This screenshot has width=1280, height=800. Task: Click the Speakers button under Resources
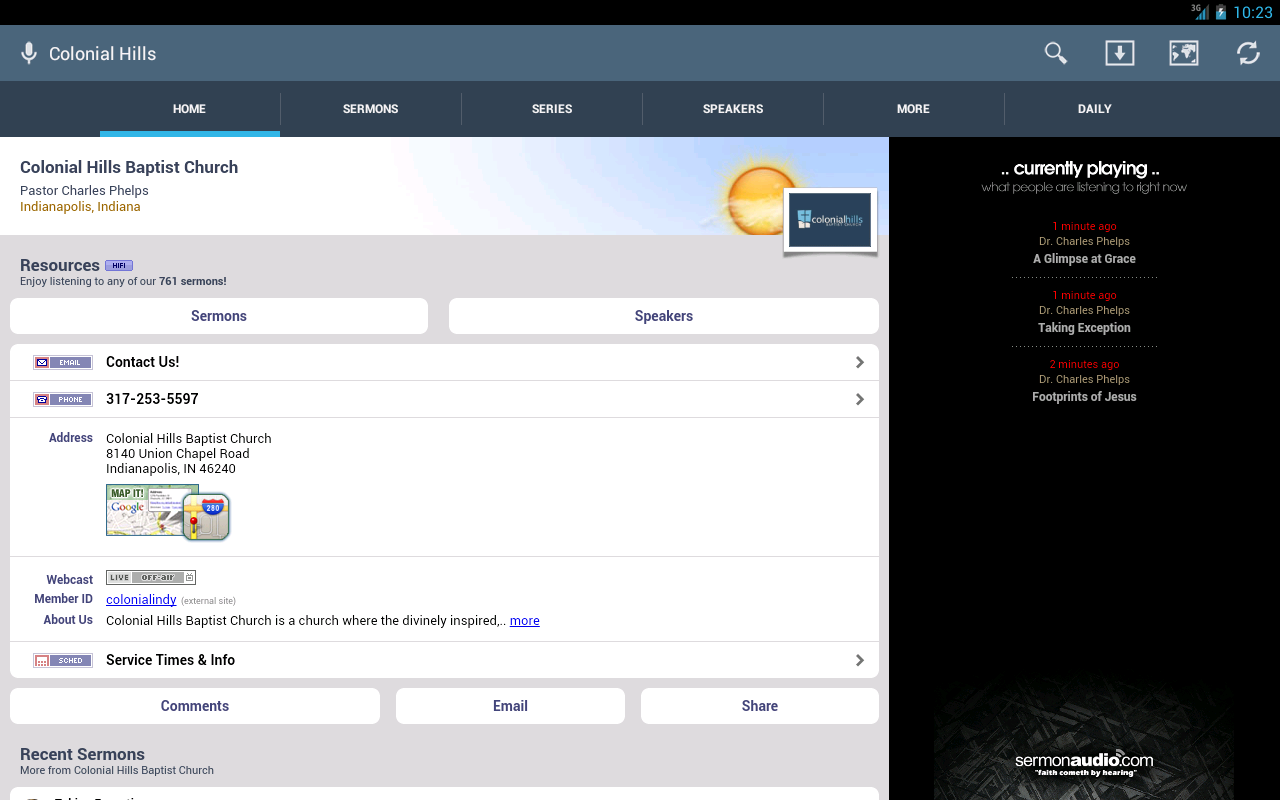click(664, 316)
